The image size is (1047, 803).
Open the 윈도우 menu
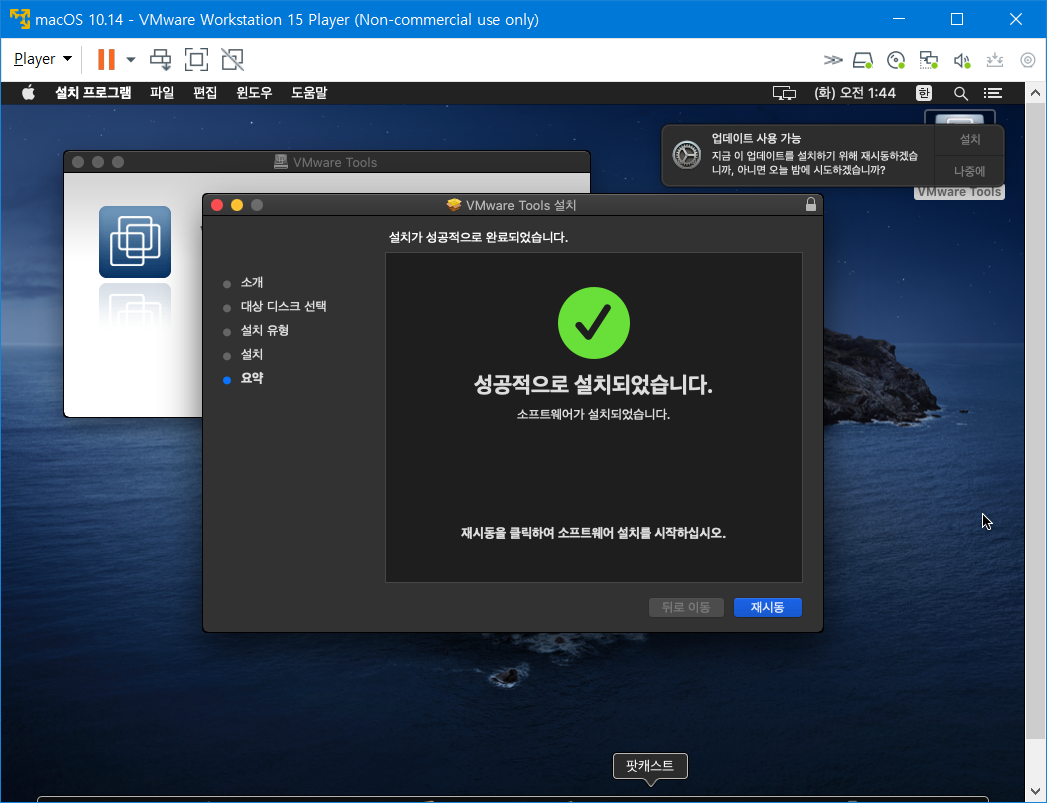[254, 93]
